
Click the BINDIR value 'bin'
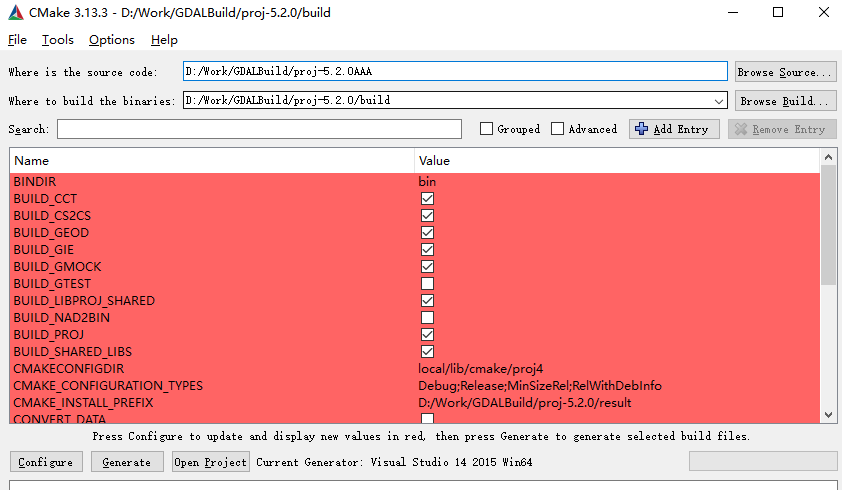(427, 182)
